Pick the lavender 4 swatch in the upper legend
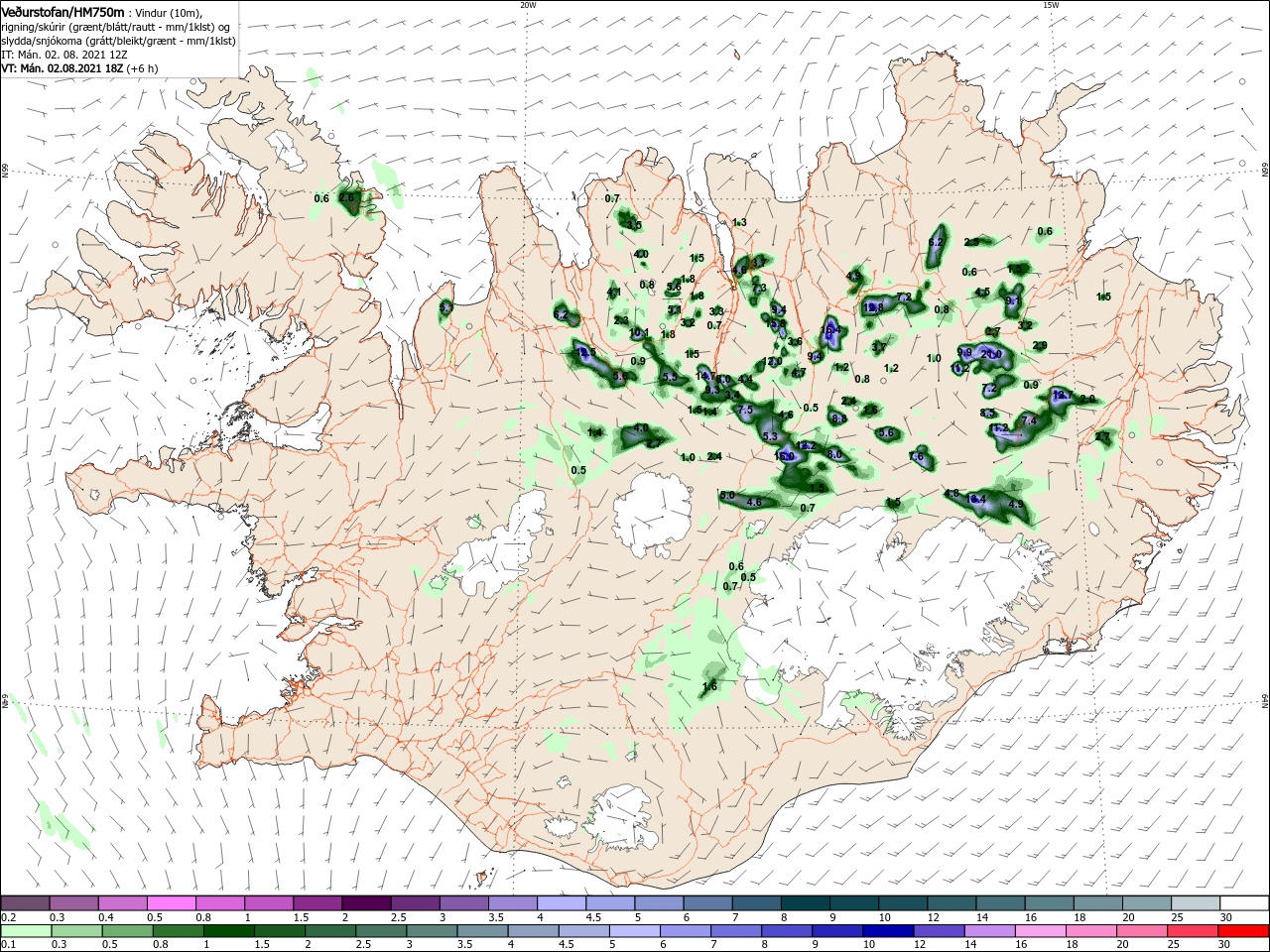The image size is (1270, 952). (x=562, y=903)
